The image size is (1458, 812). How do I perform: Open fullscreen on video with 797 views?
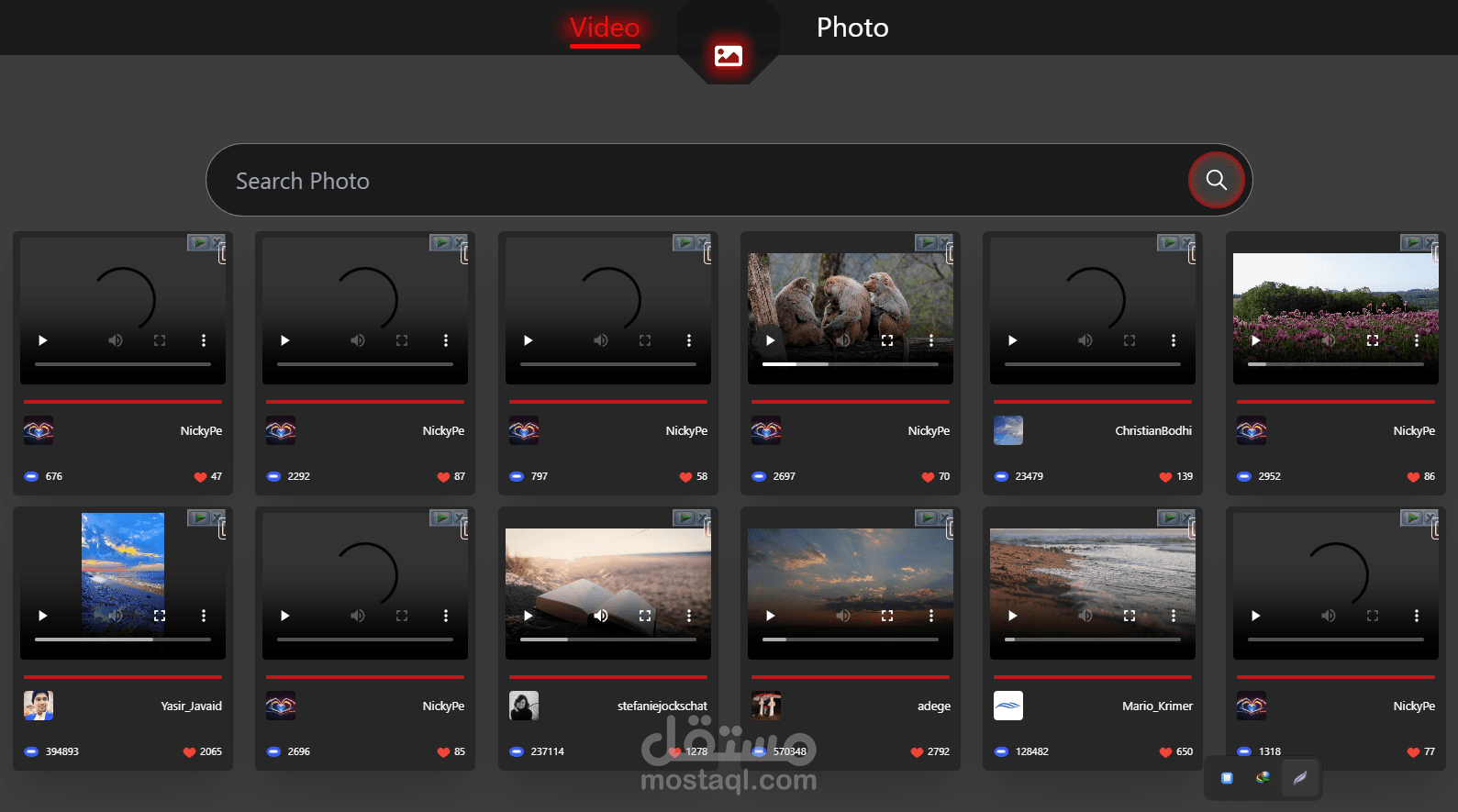click(645, 340)
